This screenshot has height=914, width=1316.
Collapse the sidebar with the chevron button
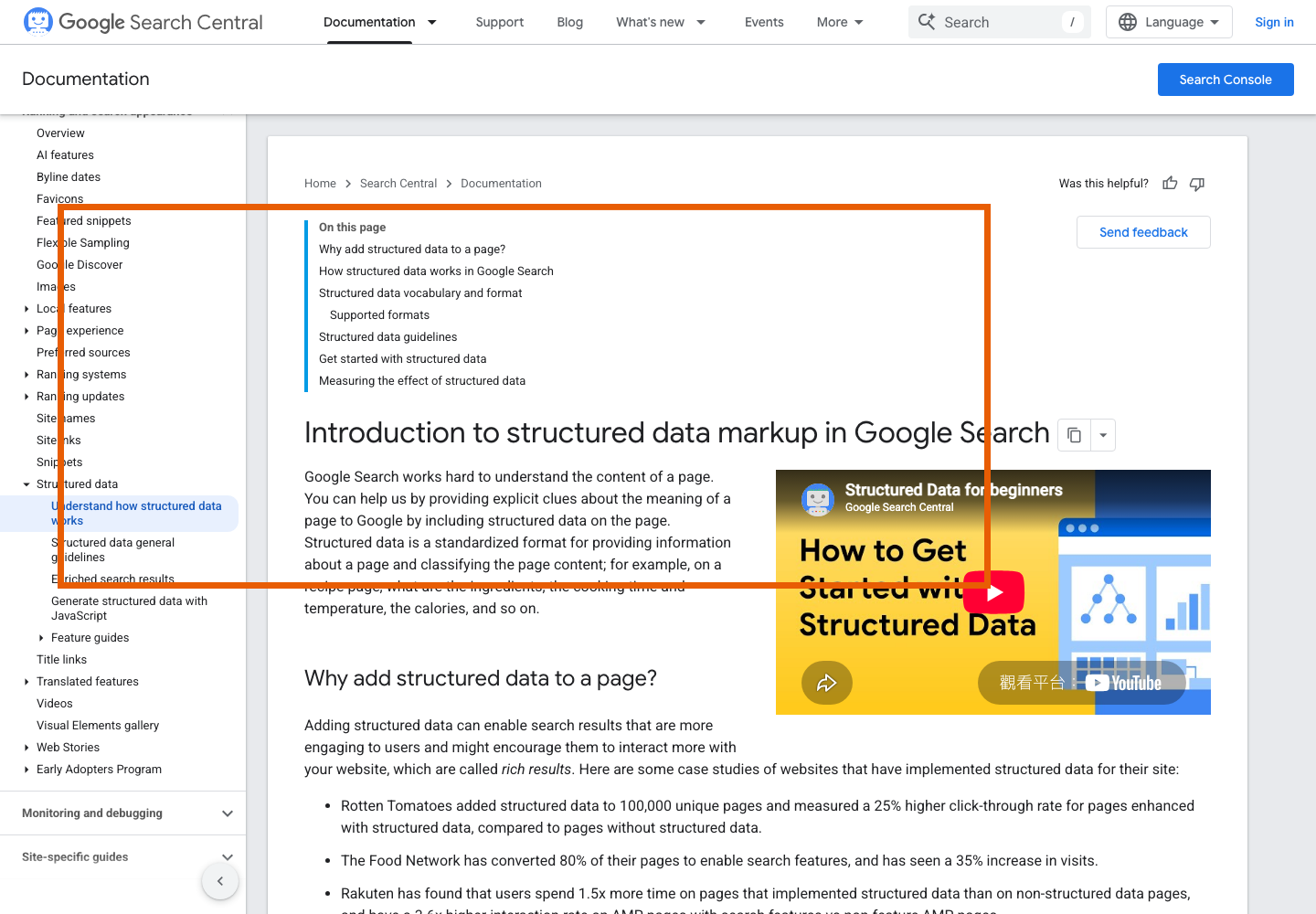click(220, 881)
